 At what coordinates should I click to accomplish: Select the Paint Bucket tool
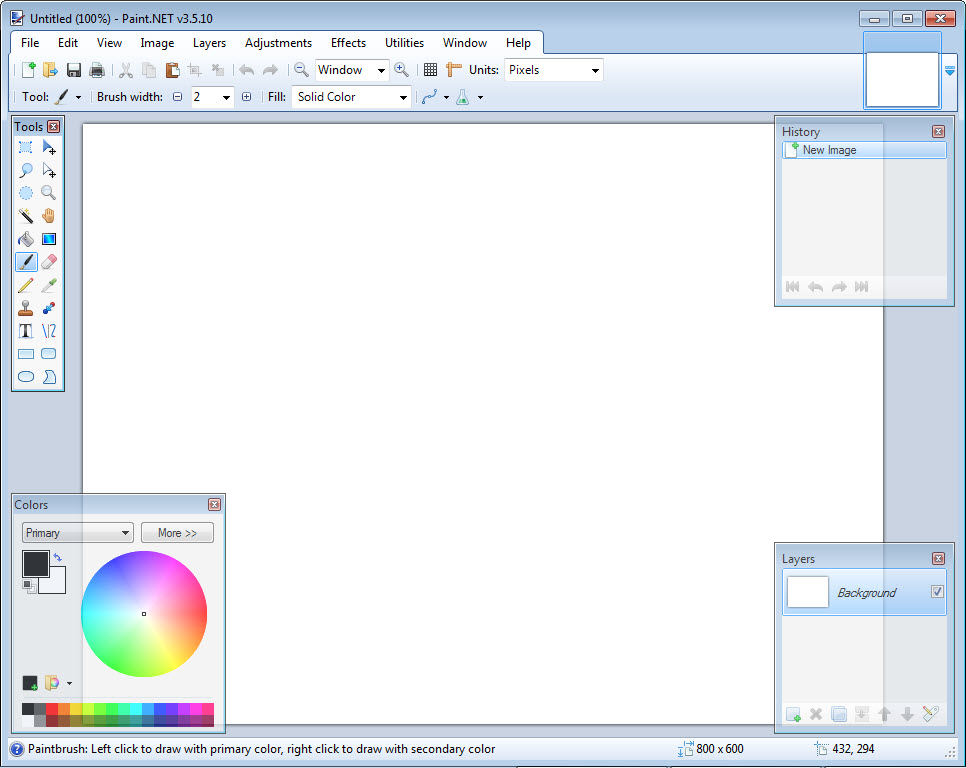click(25, 238)
